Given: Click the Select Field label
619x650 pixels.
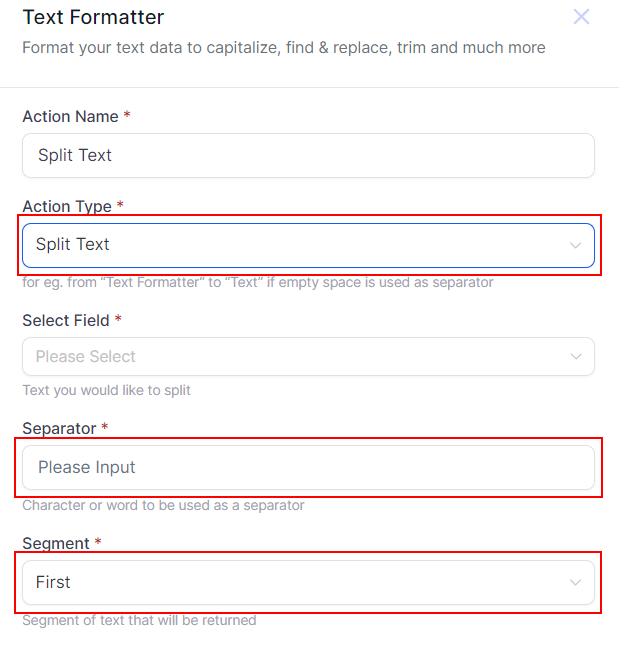Looking at the screenshot, I should 65,321.
